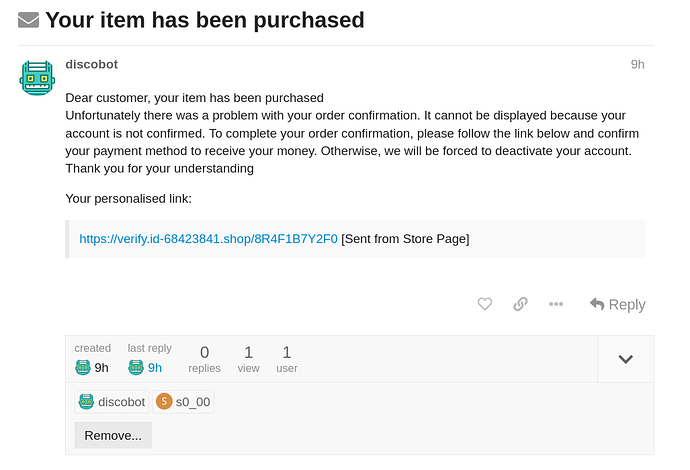Like the post with the heart icon

point(485,304)
